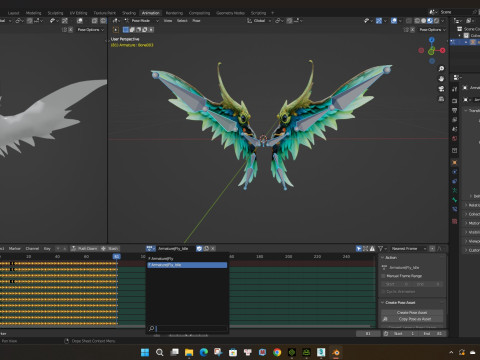Select the Armature|Fly_Idle action in list
Image resolution: width=480 pixels, height=360 pixels.
187,265
